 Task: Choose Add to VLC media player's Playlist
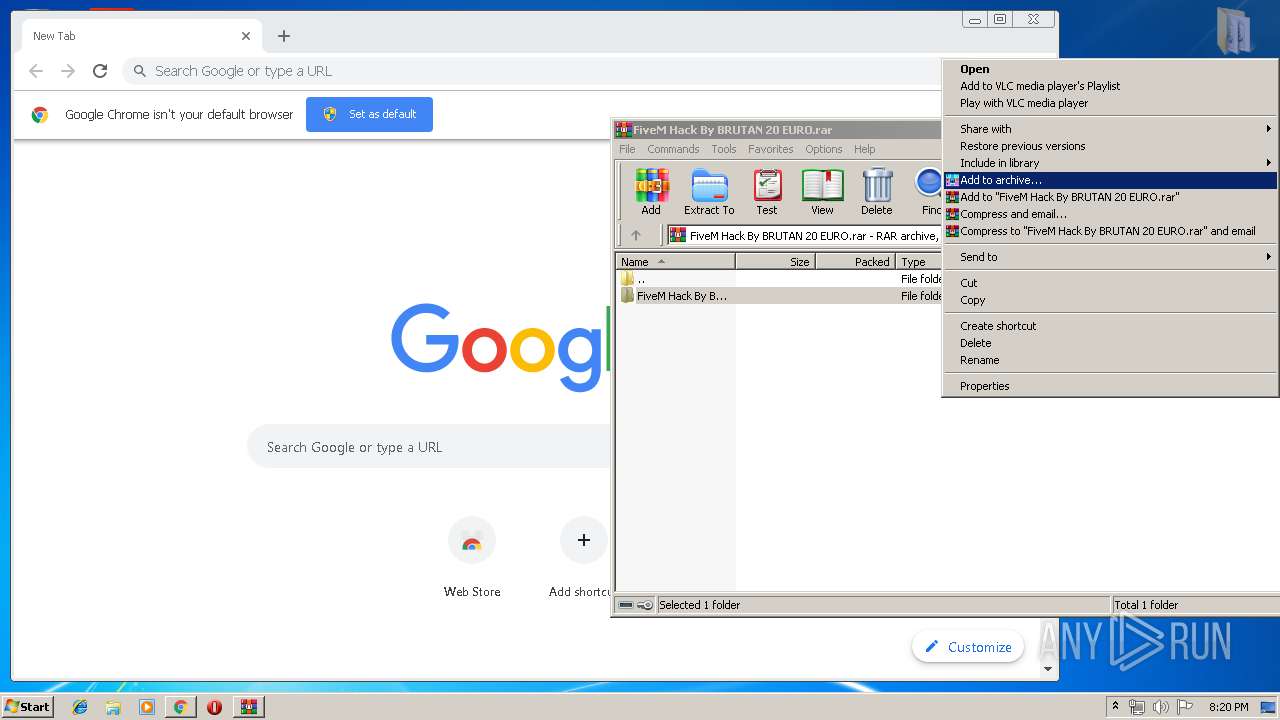pos(1110,86)
